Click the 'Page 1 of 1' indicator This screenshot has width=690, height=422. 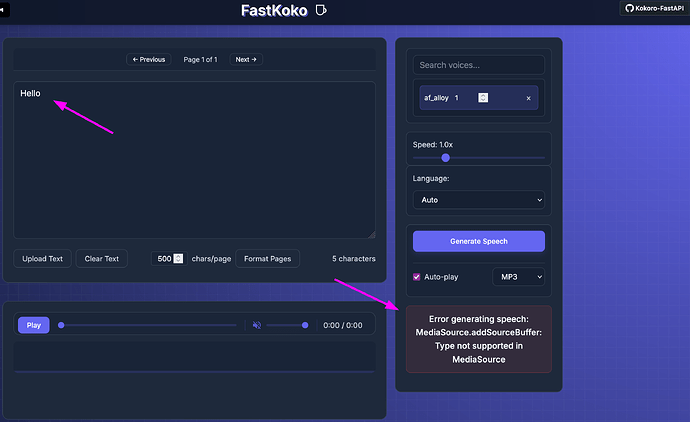click(200, 59)
